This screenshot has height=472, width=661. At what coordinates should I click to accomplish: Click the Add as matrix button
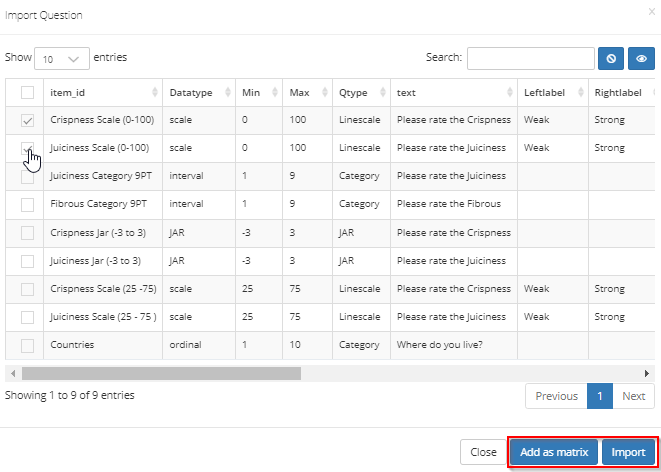click(x=554, y=452)
